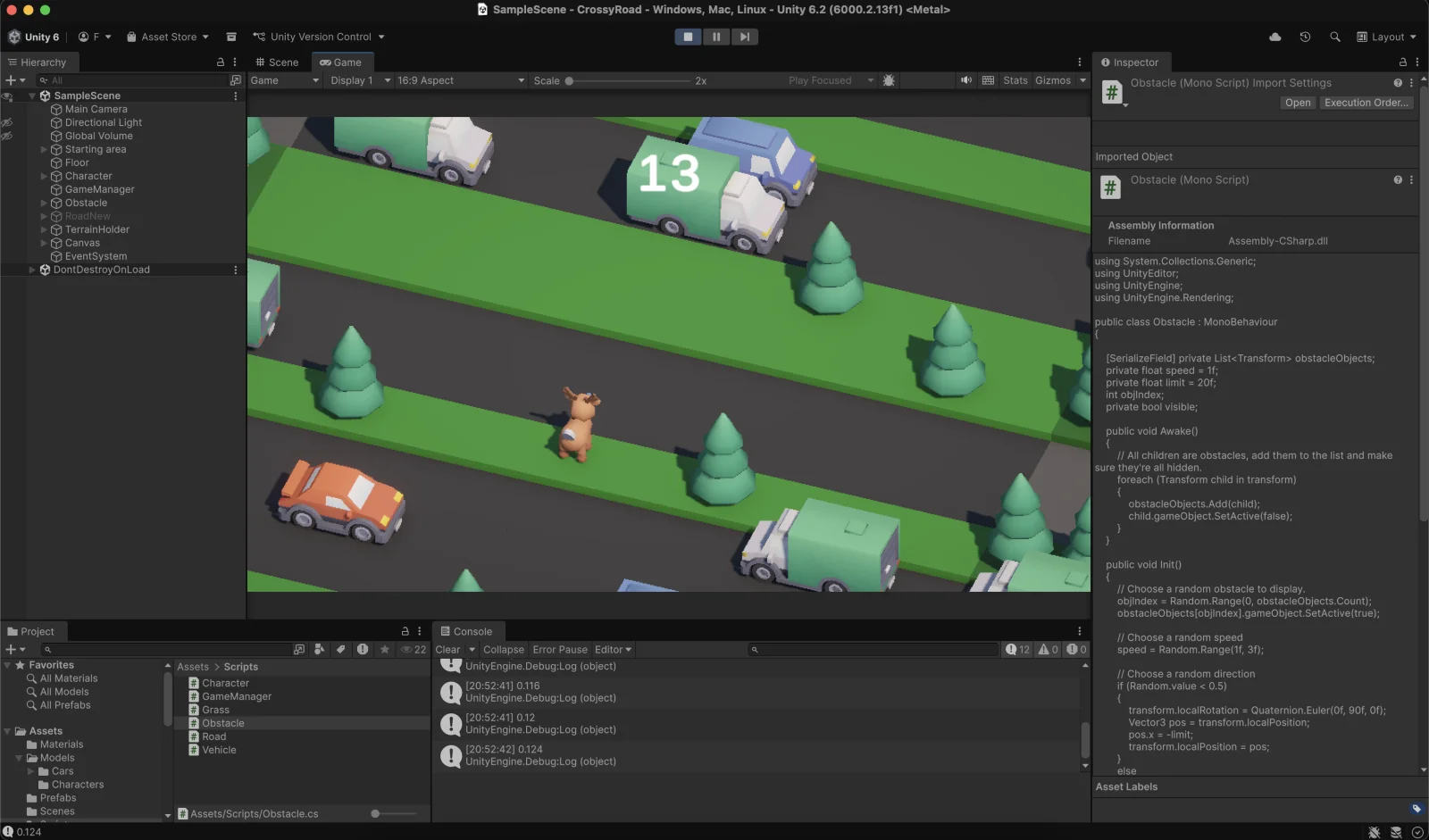This screenshot has height=840, width=1429.
Task: Open the Undo History icon
Action: point(1305,37)
